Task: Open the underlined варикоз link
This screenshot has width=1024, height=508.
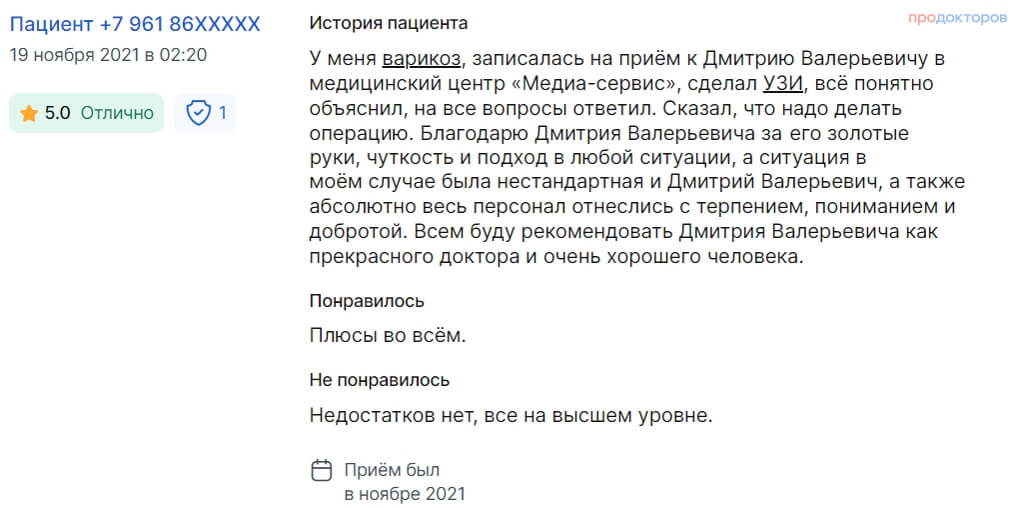Action: pyautogui.click(x=423, y=59)
